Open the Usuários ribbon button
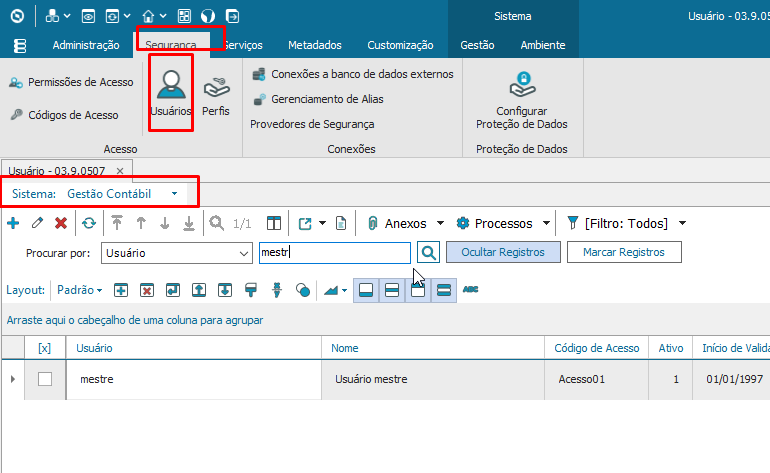 point(171,93)
